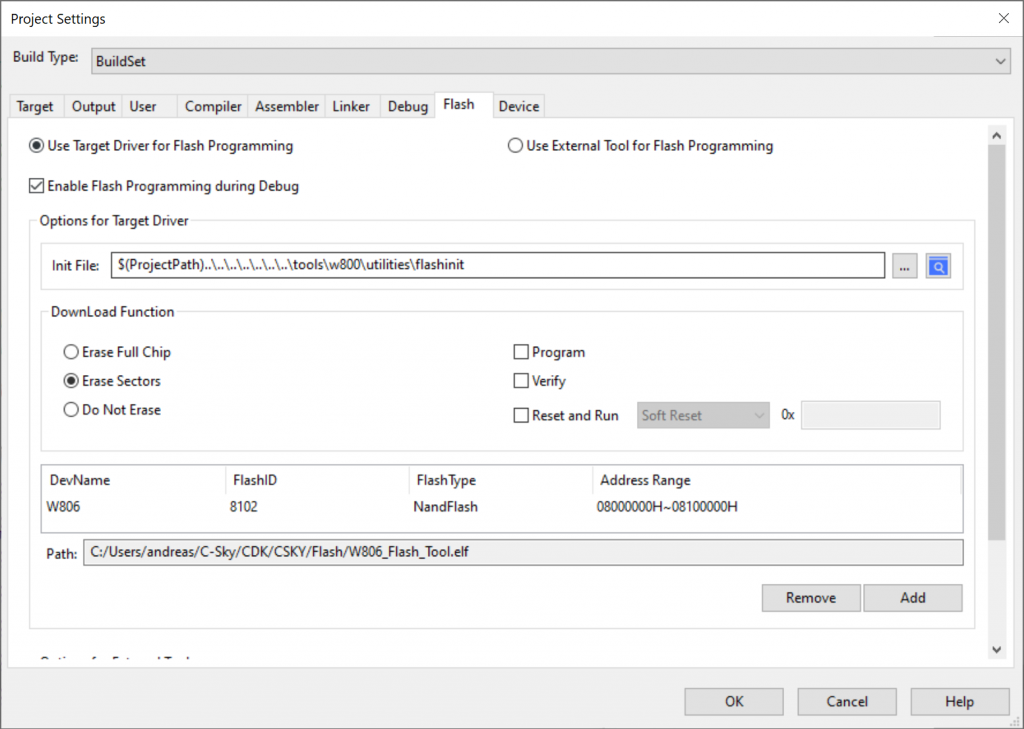The height and width of the screenshot is (729, 1024).
Task: Select the W806 device row
Action: [502, 507]
